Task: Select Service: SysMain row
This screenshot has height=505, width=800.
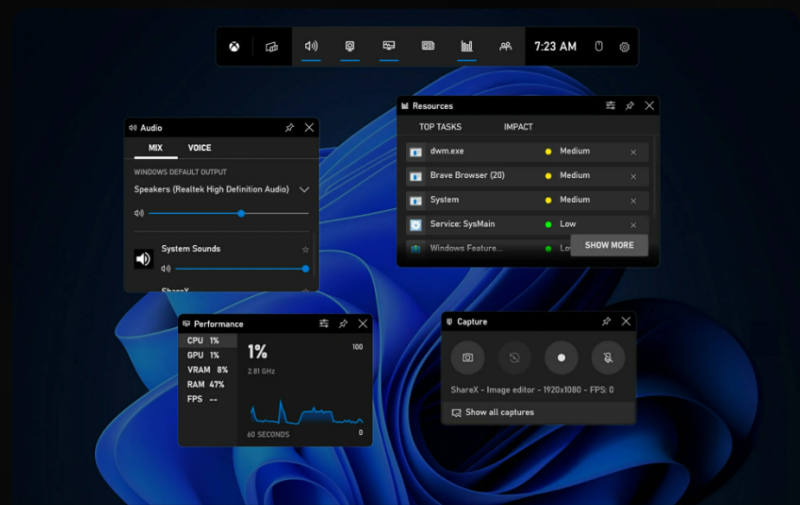Action: tap(528, 224)
